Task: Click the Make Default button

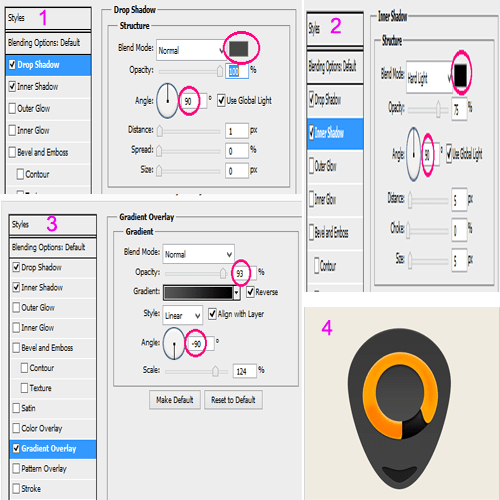Action: [x=175, y=400]
